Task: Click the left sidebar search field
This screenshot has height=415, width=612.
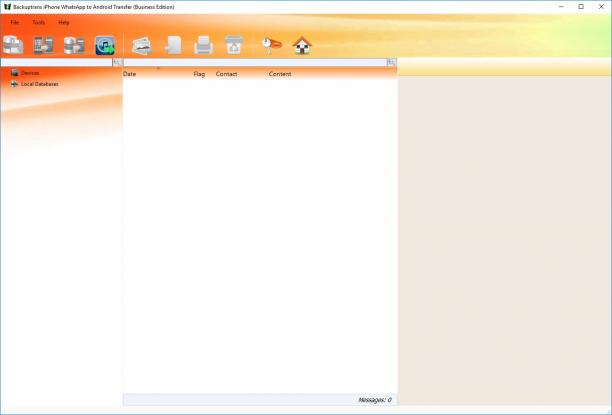Action: click(57, 62)
